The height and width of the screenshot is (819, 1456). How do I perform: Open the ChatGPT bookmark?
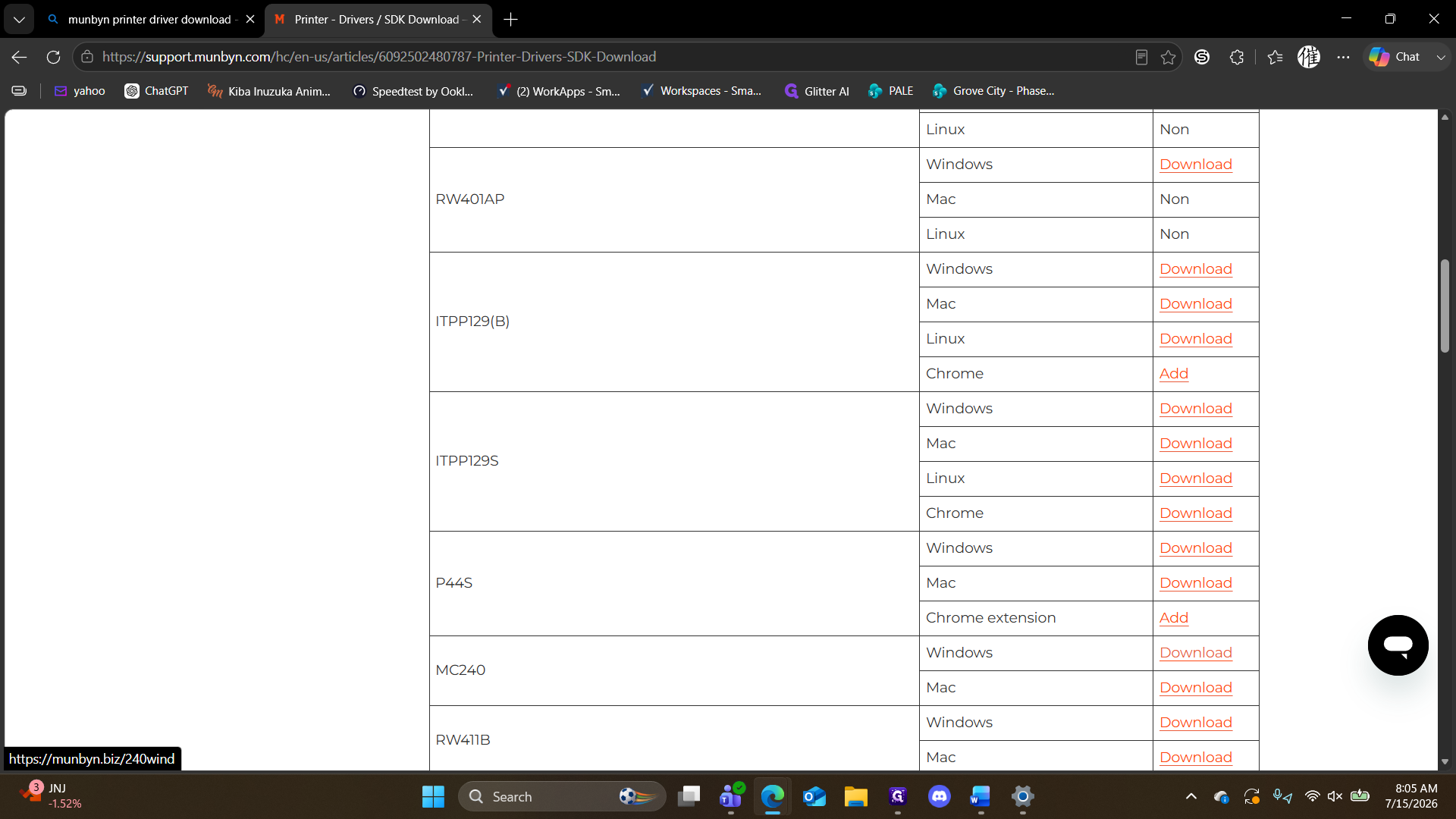pos(156,91)
